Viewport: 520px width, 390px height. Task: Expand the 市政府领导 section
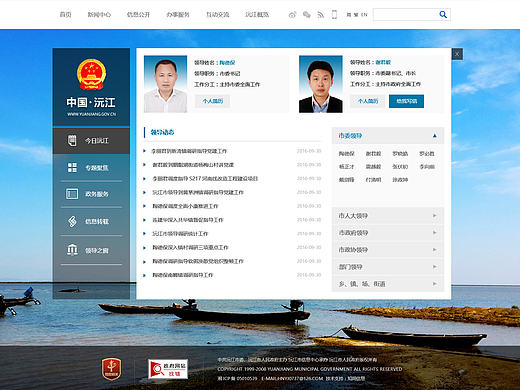click(x=388, y=233)
